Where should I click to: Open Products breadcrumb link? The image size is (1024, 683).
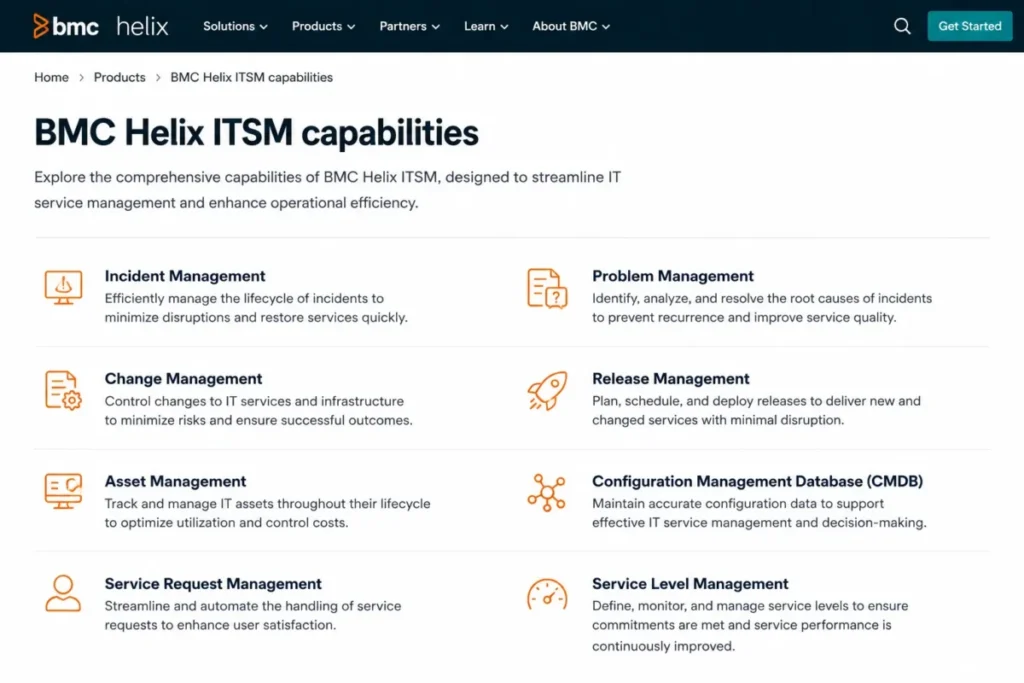click(120, 77)
